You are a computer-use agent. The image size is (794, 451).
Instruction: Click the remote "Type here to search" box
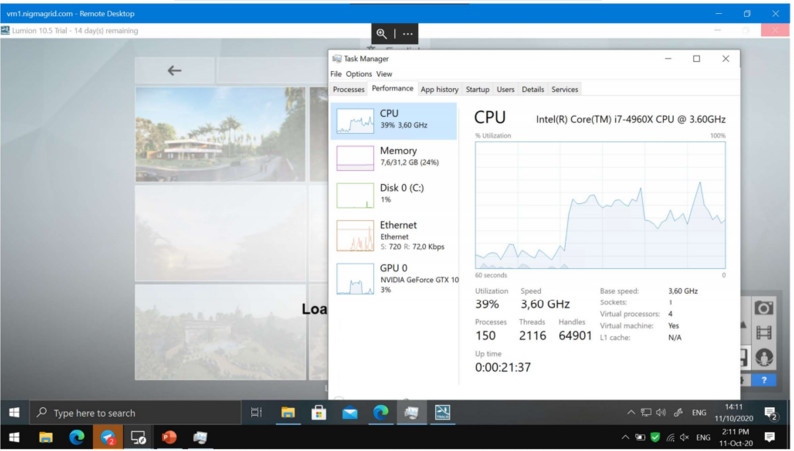pos(136,414)
